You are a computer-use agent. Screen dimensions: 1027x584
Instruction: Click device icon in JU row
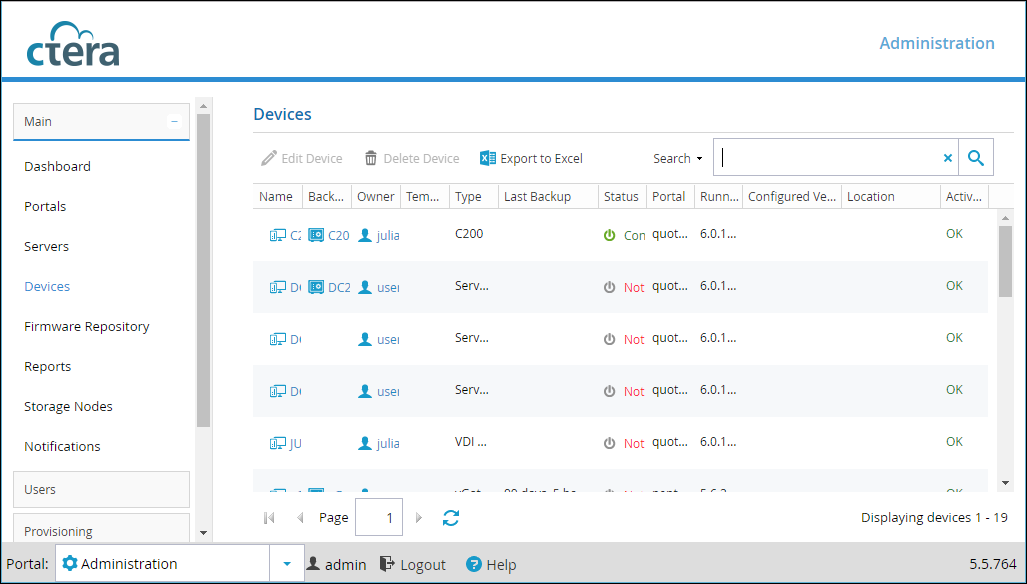[x=278, y=443]
